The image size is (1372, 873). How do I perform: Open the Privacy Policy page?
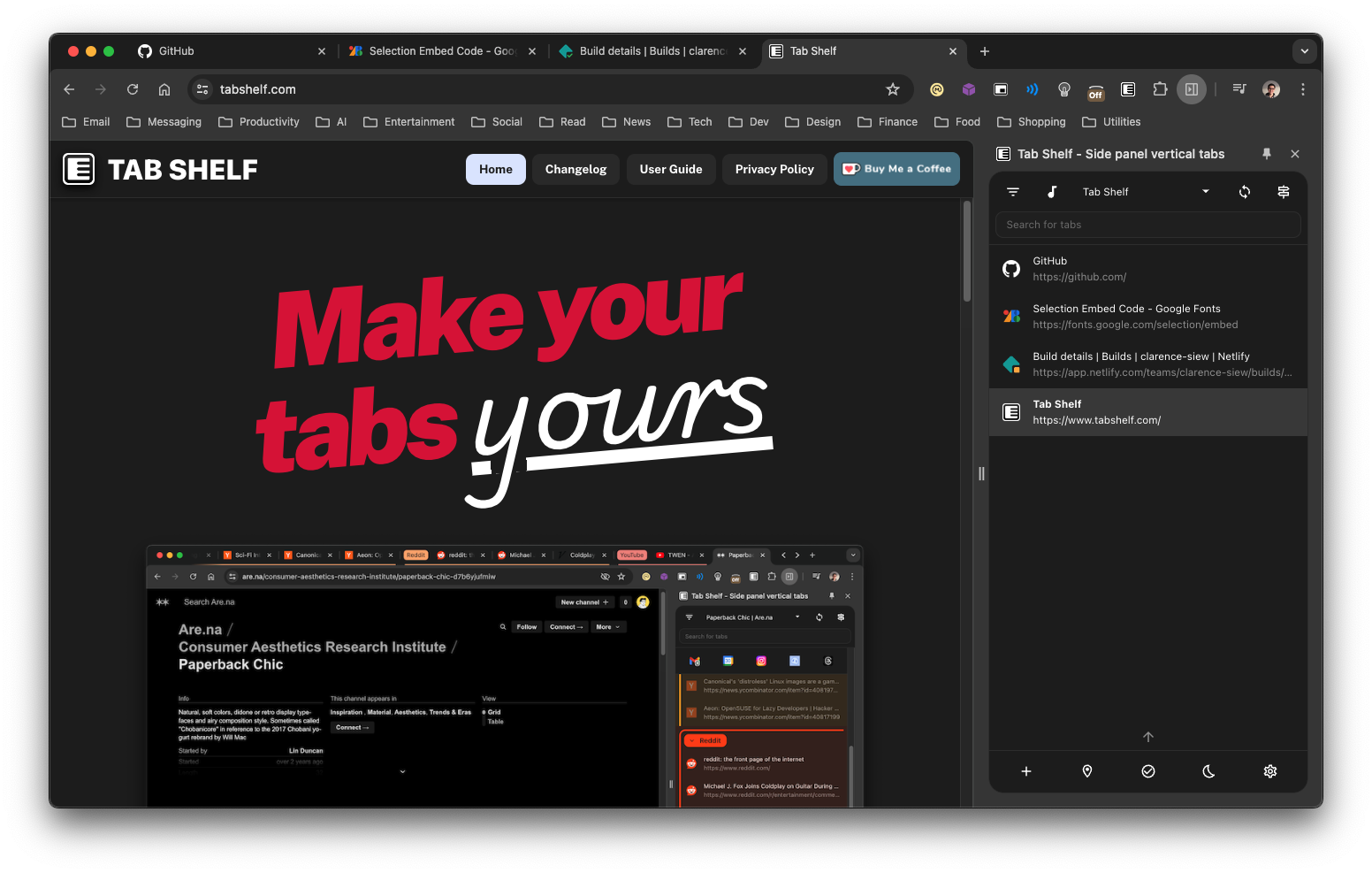(774, 169)
